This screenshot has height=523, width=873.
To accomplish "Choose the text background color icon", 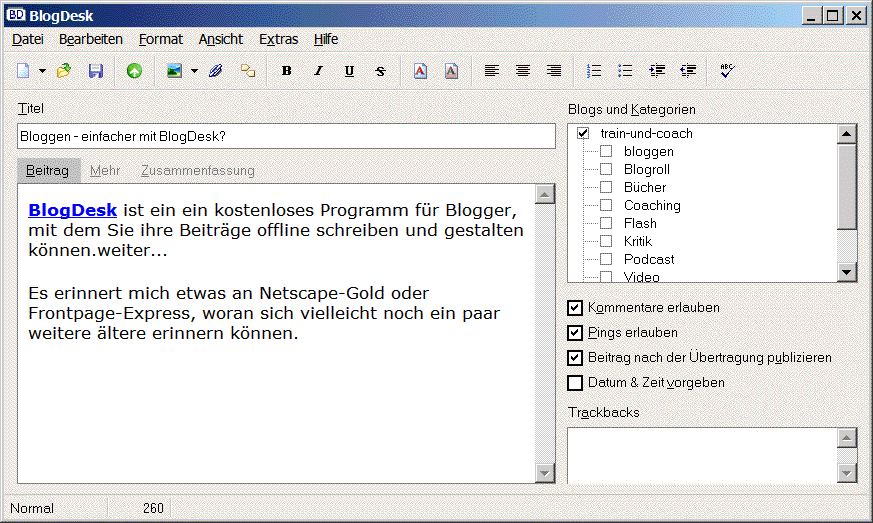I will [x=452, y=71].
